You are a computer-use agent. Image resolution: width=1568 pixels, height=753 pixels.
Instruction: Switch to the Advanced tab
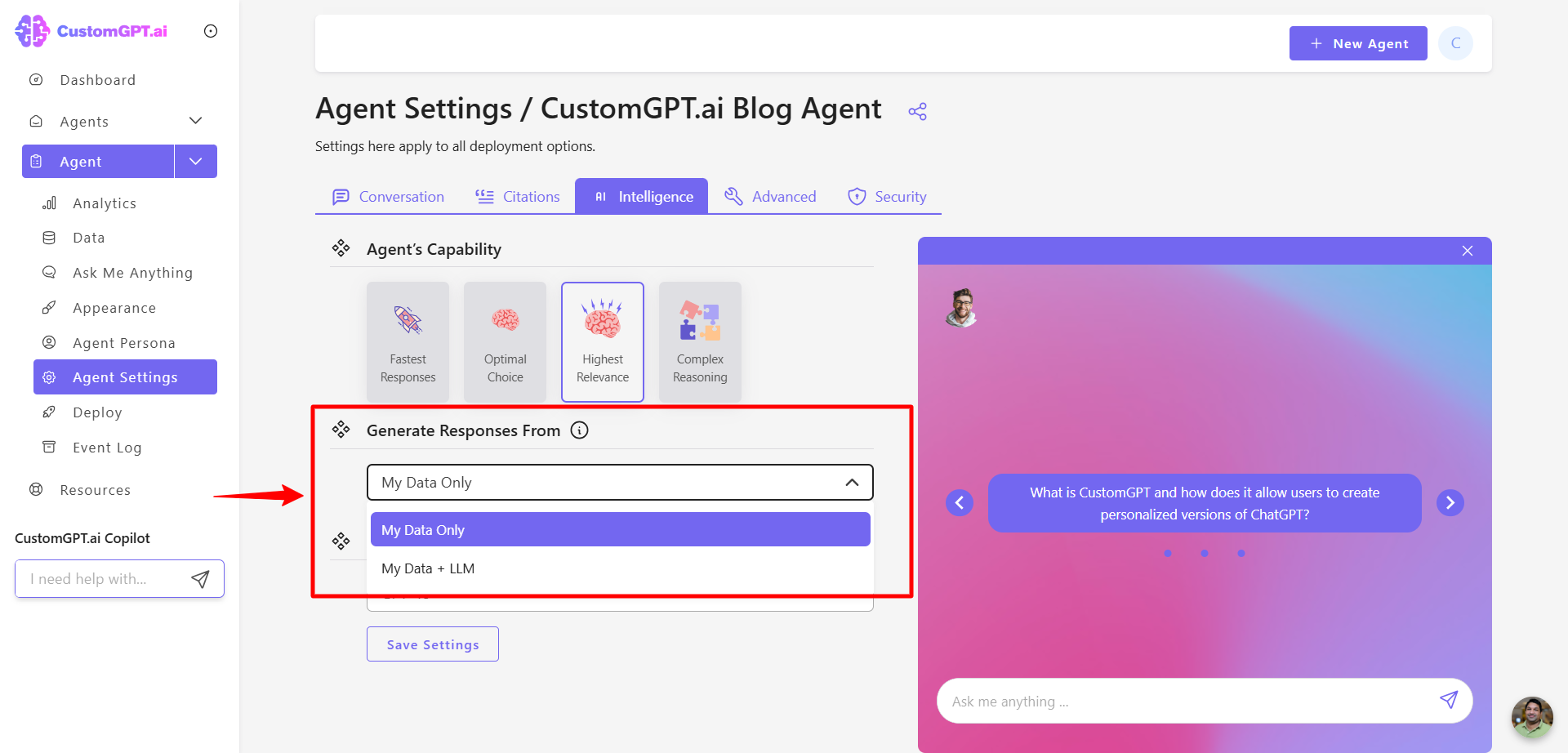(770, 197)
